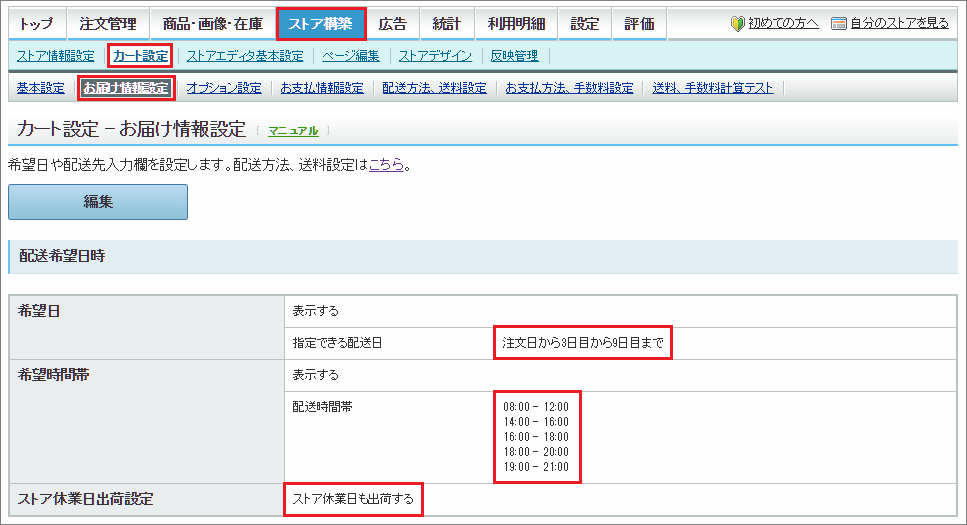Select ストアエディタ基本設定 in the submenu
This screenshot has height=525, width=967.
[244, 56]
